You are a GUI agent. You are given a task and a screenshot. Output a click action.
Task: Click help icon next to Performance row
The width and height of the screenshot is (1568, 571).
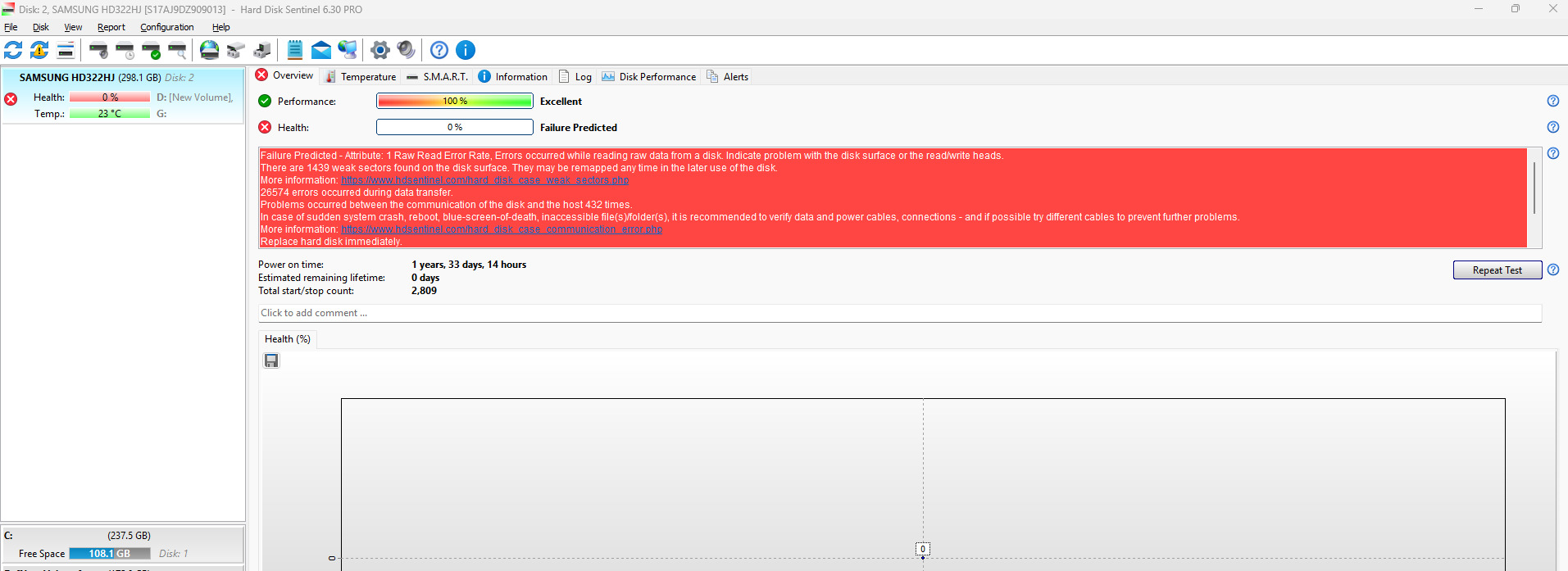[1553, 101]
